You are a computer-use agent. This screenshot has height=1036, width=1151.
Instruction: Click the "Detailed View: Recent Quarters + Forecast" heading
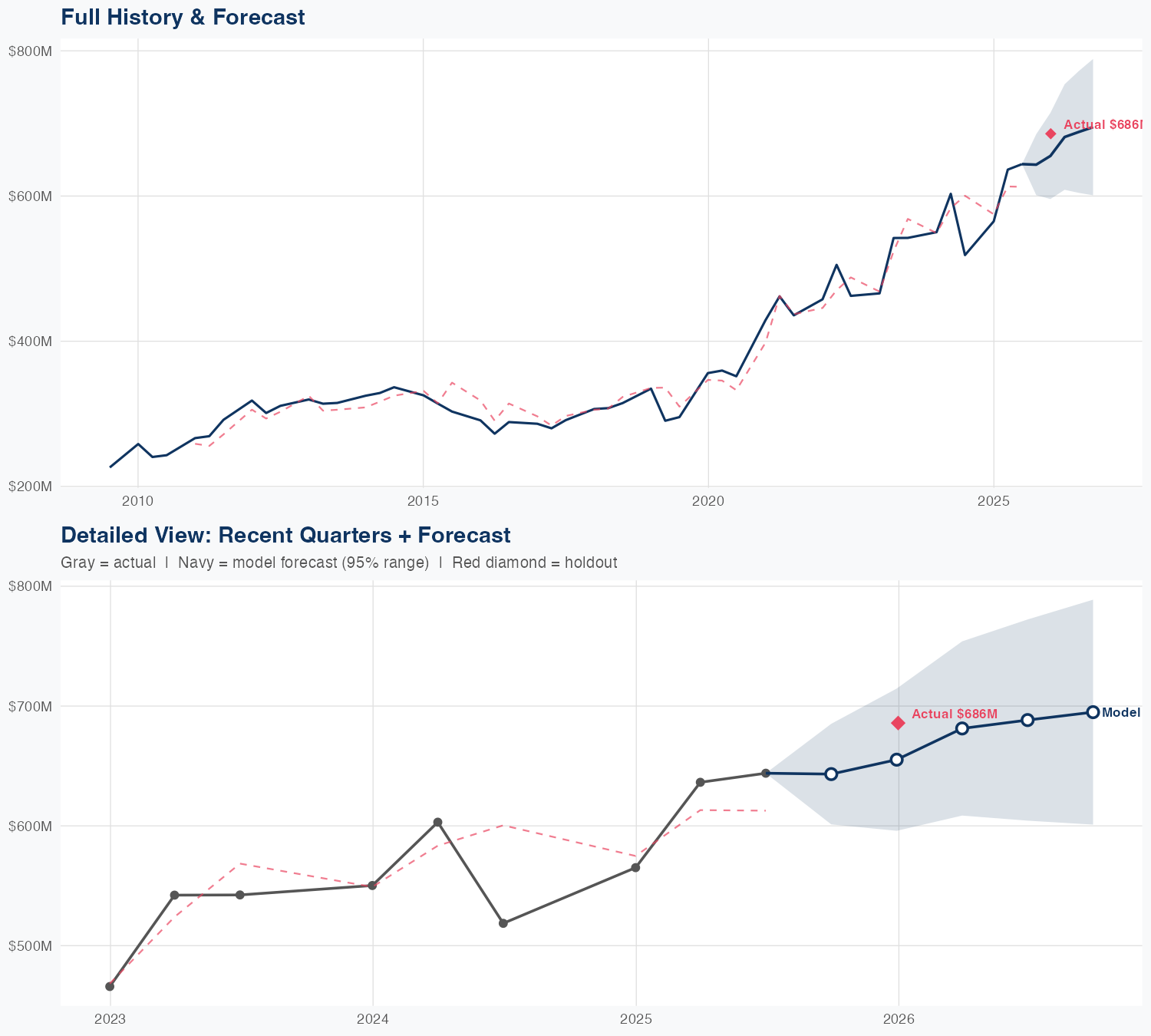[x=285, y=535]
